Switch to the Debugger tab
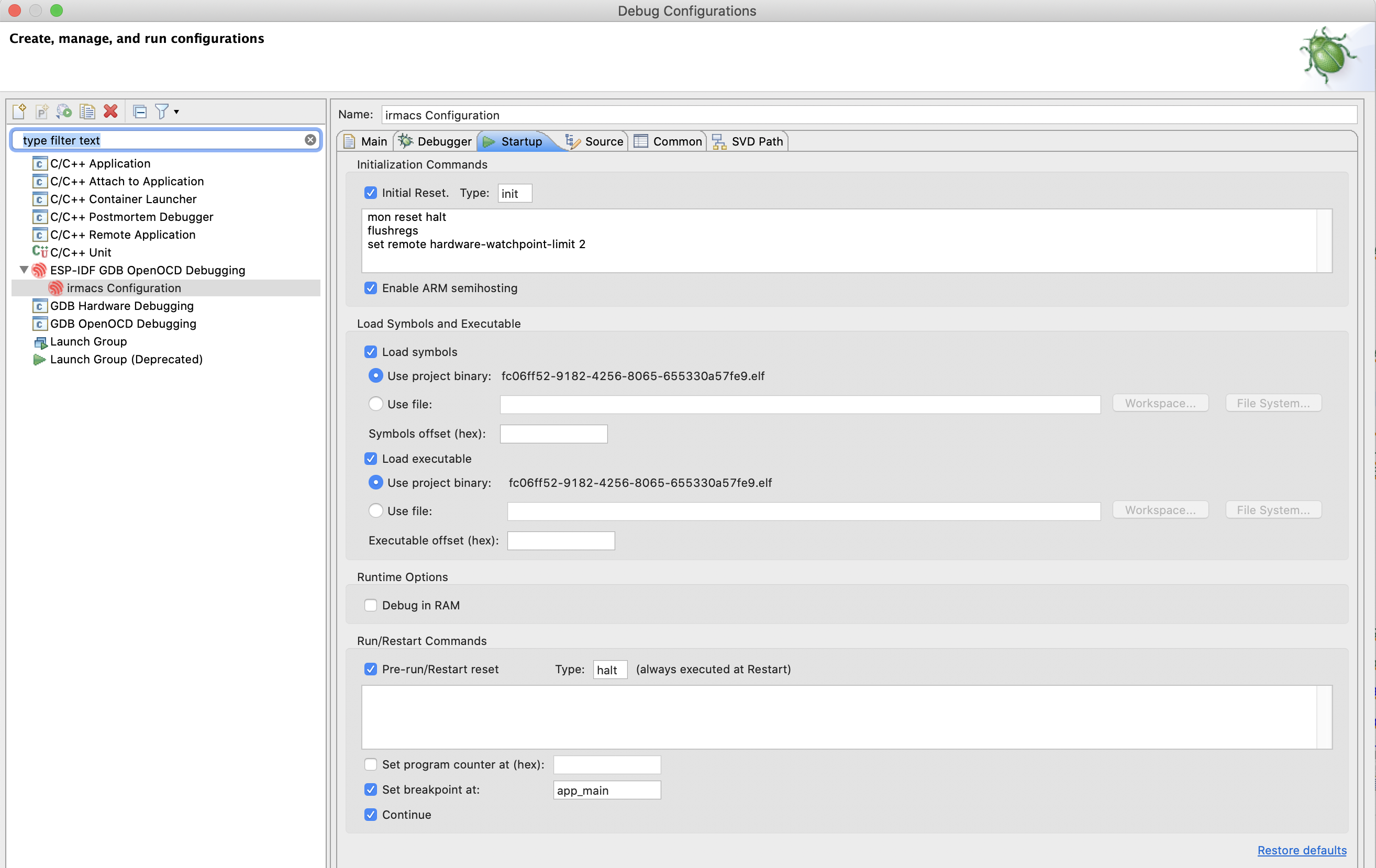This screenshot has width=1376, height=868. 434,141
